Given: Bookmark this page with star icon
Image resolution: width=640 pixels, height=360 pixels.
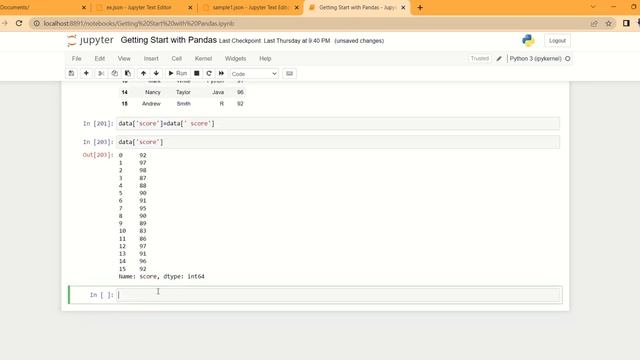Looking at the screenshot, I should pos(609,24).
